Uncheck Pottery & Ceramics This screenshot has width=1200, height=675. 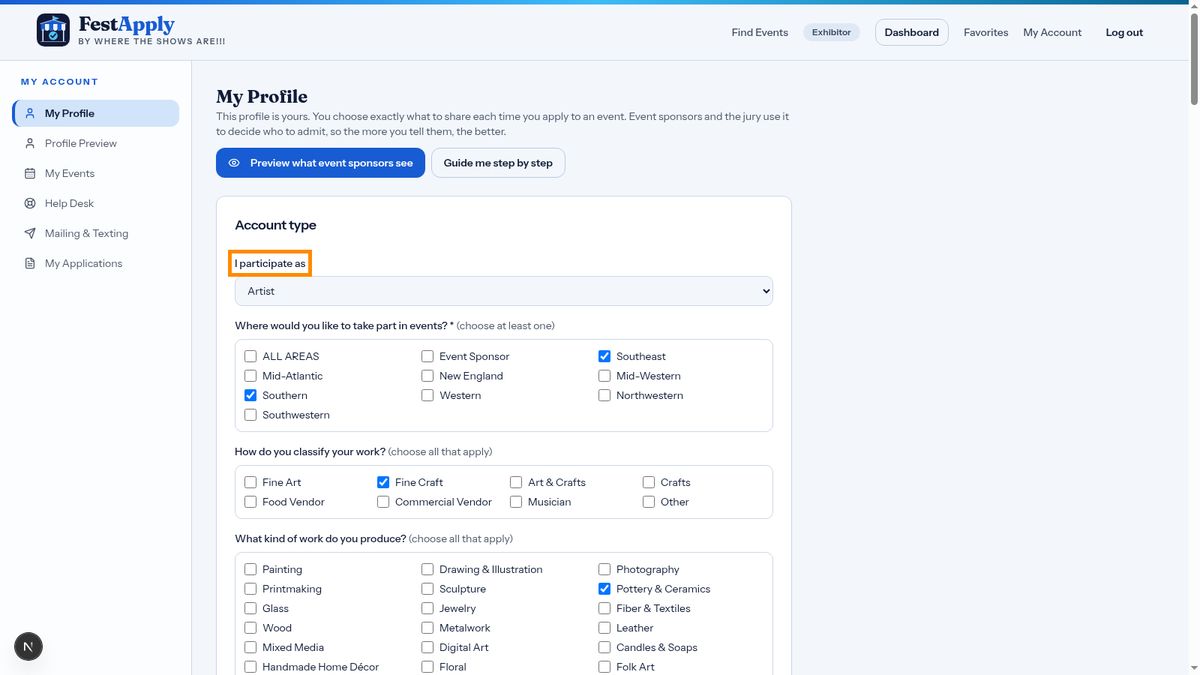(605, 589)
